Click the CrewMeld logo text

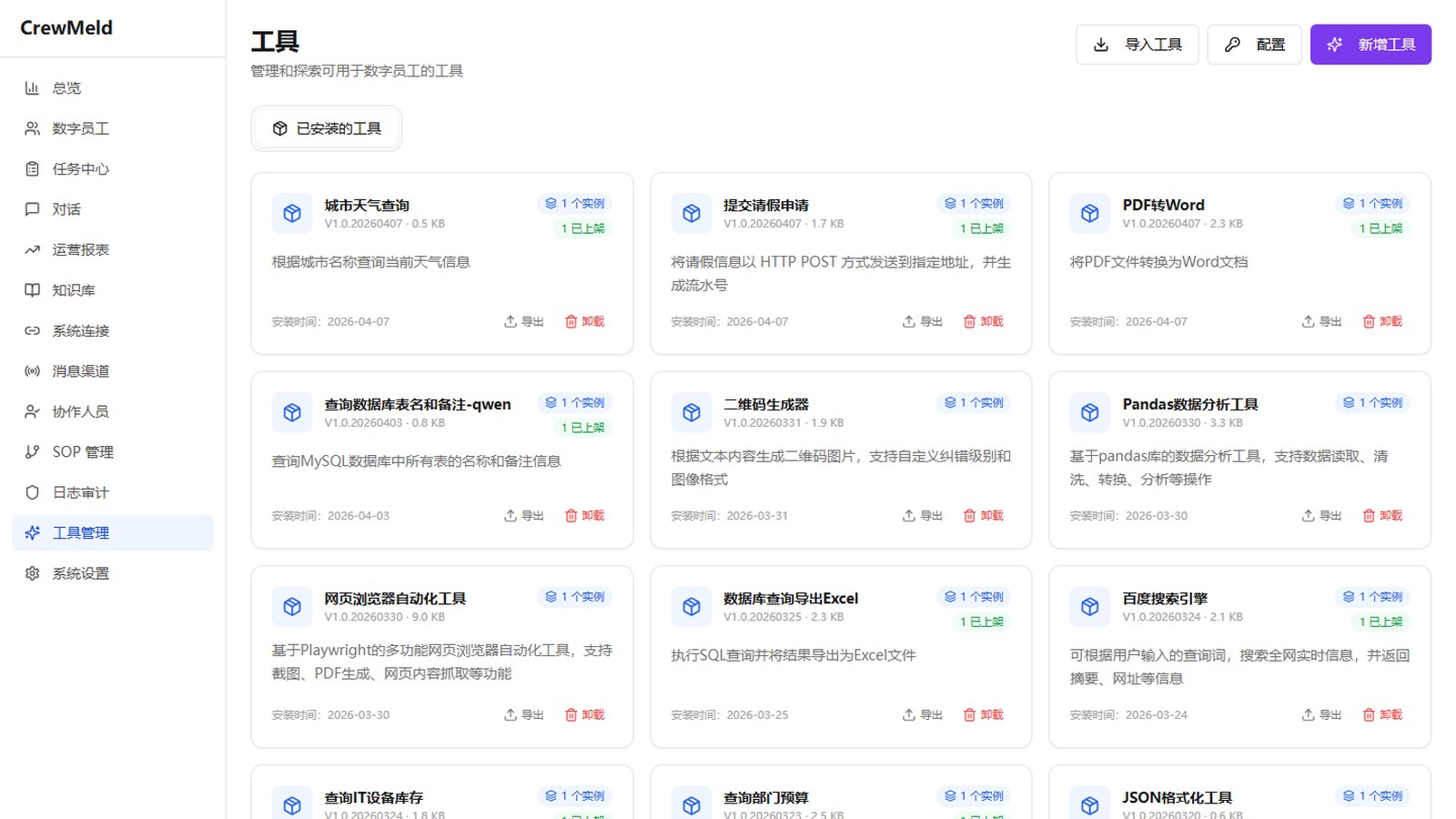[66, 28]
